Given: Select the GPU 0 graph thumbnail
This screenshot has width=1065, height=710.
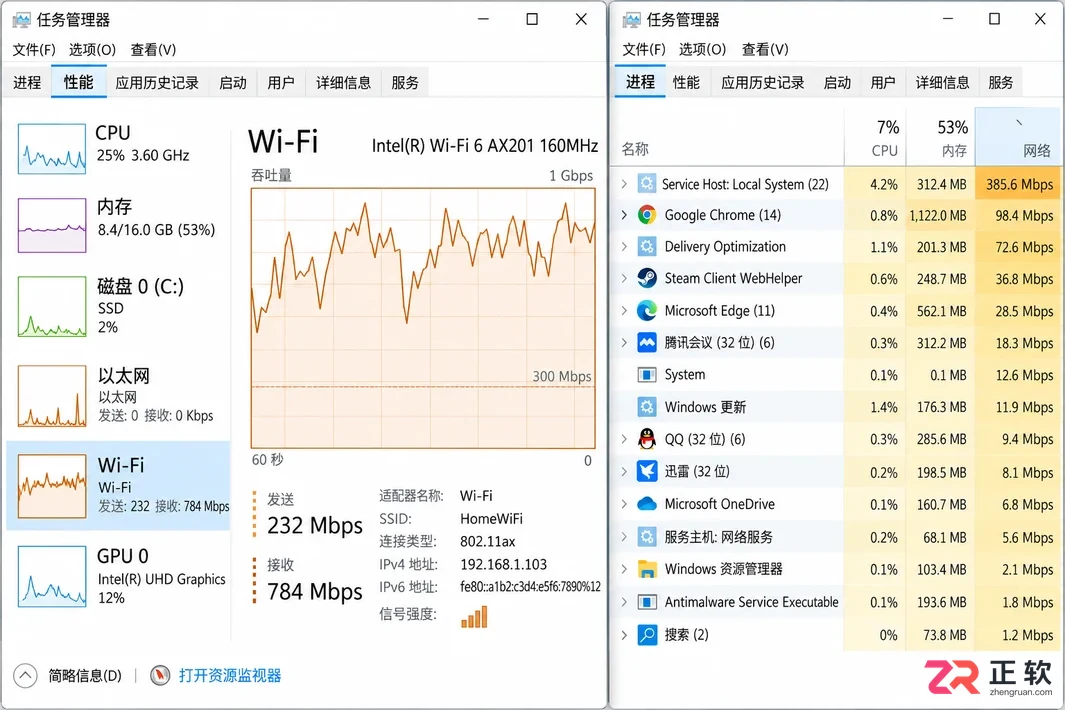Looking at the screenshot, I should point(52,576).
